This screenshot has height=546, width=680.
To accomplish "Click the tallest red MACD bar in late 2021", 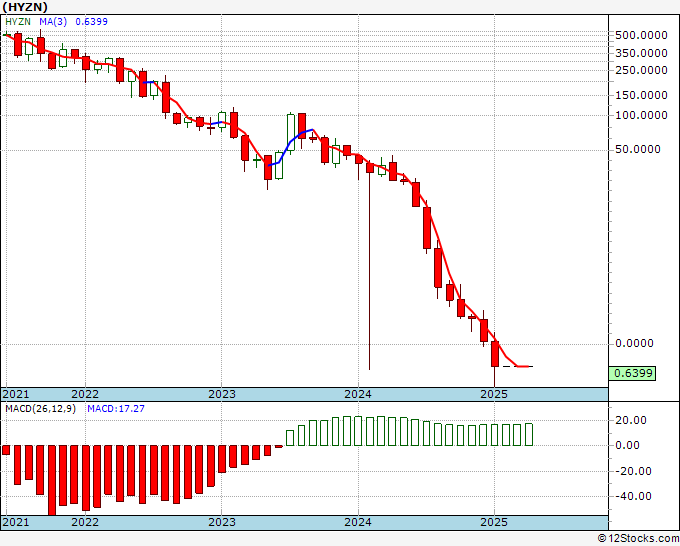I will tap(52, 480).
